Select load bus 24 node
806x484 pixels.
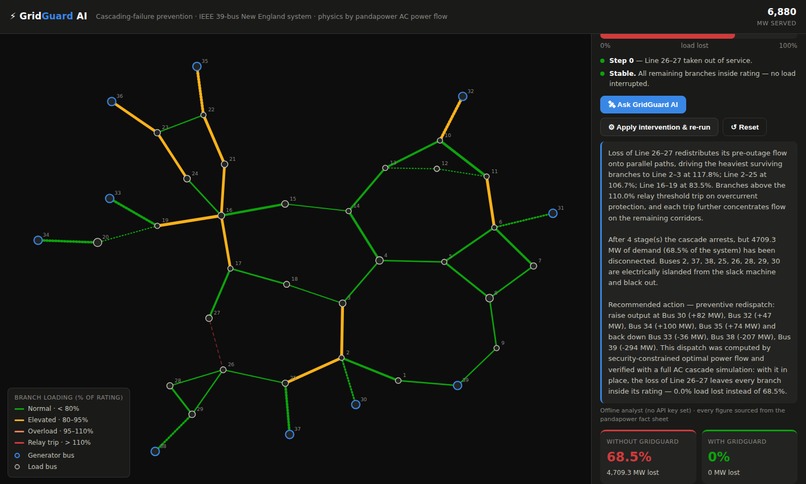pyautogui.click(x=187, y=179)
